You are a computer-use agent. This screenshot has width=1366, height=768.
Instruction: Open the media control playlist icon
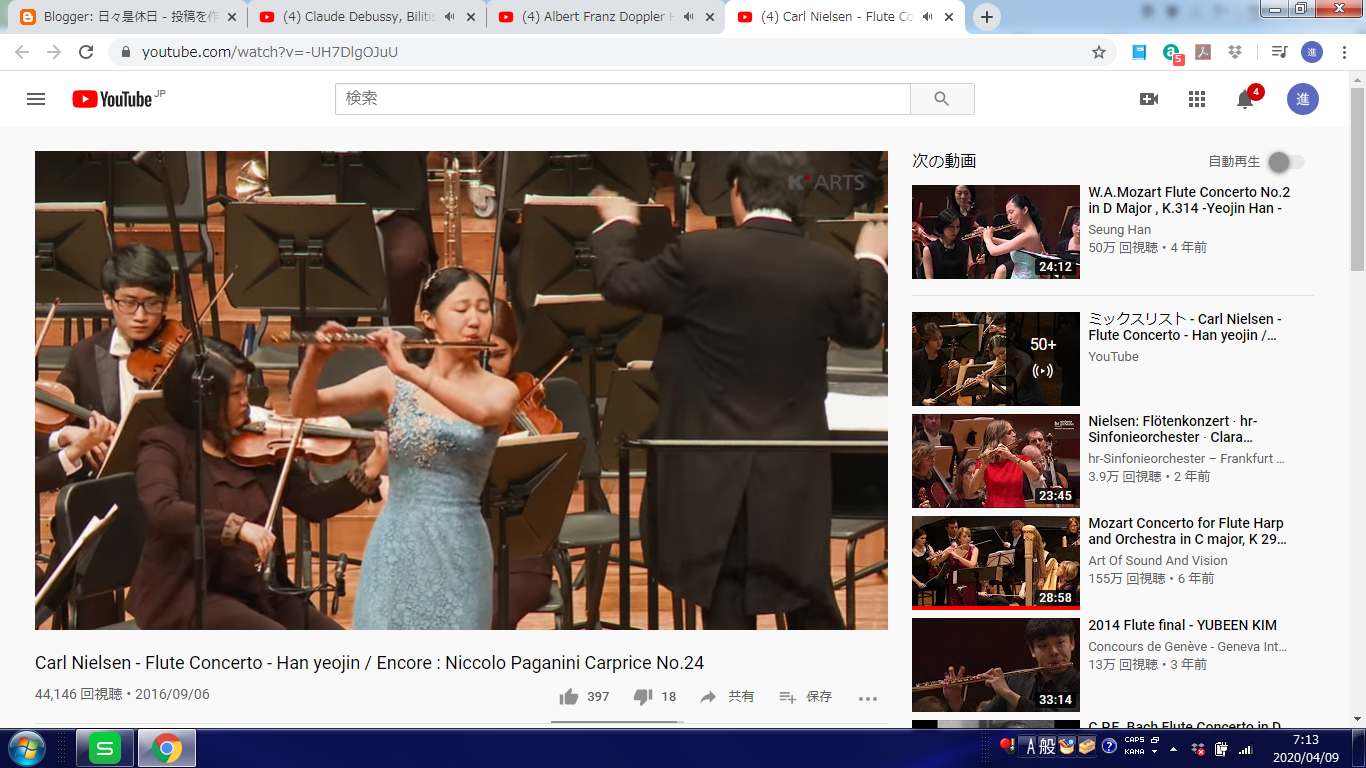pos(1279,52)
